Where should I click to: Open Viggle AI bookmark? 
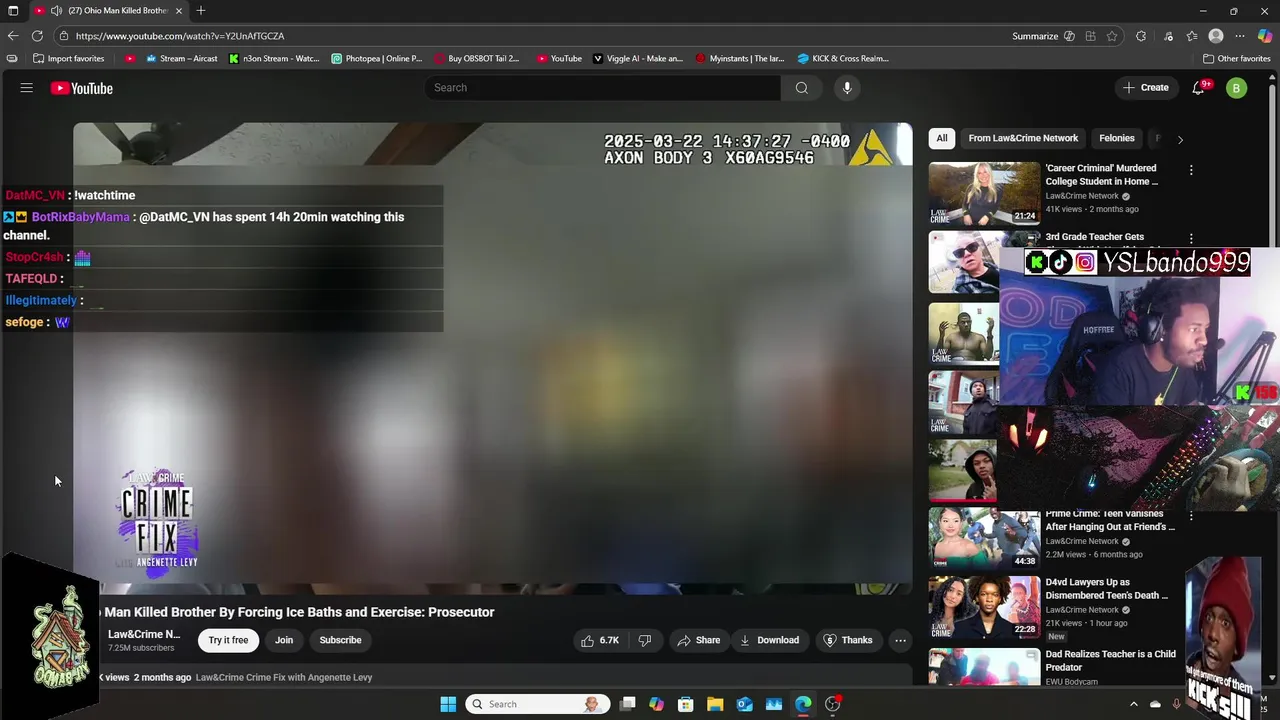[x=637, y=58]
